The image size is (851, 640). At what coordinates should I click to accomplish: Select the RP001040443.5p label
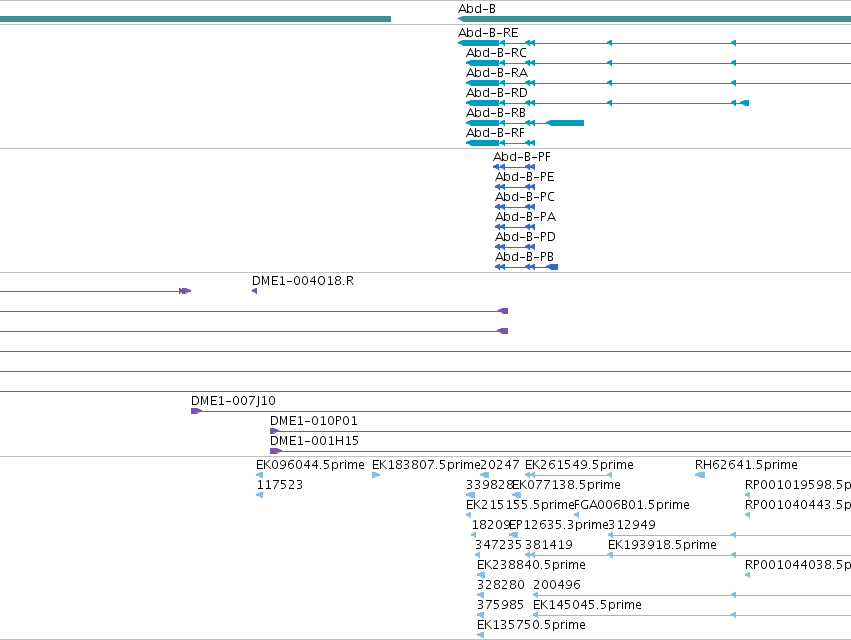pos(798,505)
